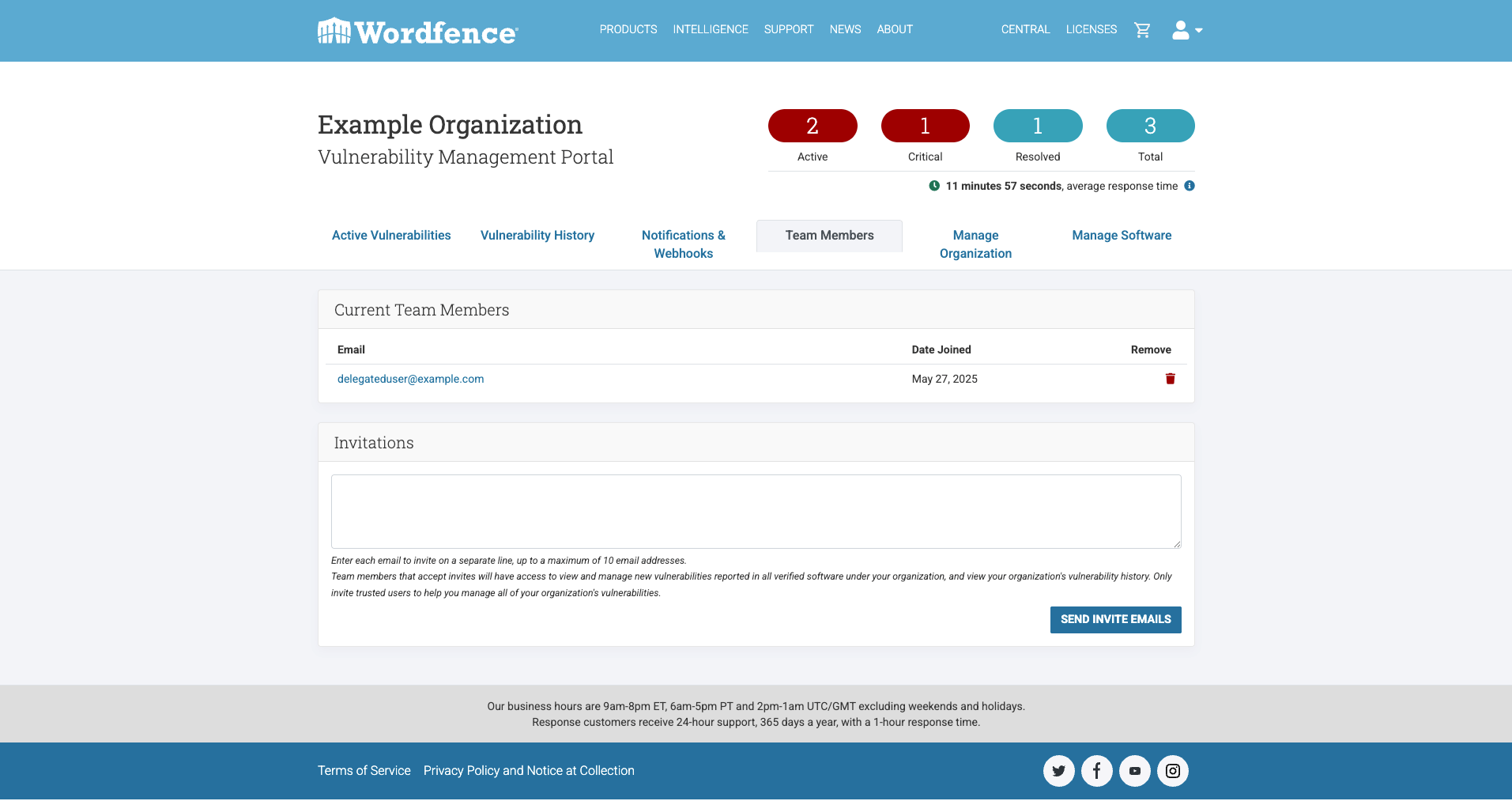Open Terms of Service link

pos(364,771)
